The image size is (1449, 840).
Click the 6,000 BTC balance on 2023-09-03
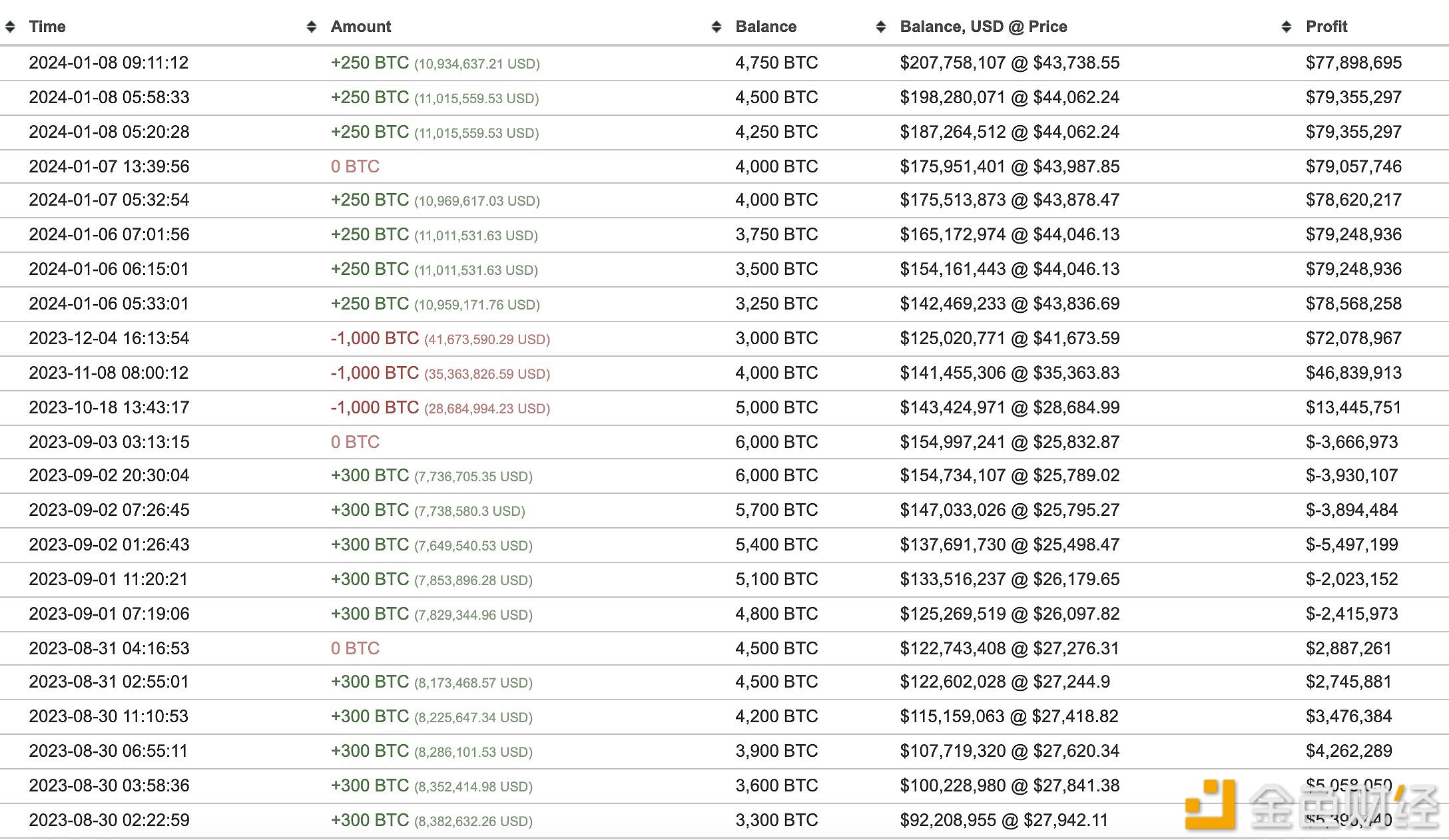[776, 442]
